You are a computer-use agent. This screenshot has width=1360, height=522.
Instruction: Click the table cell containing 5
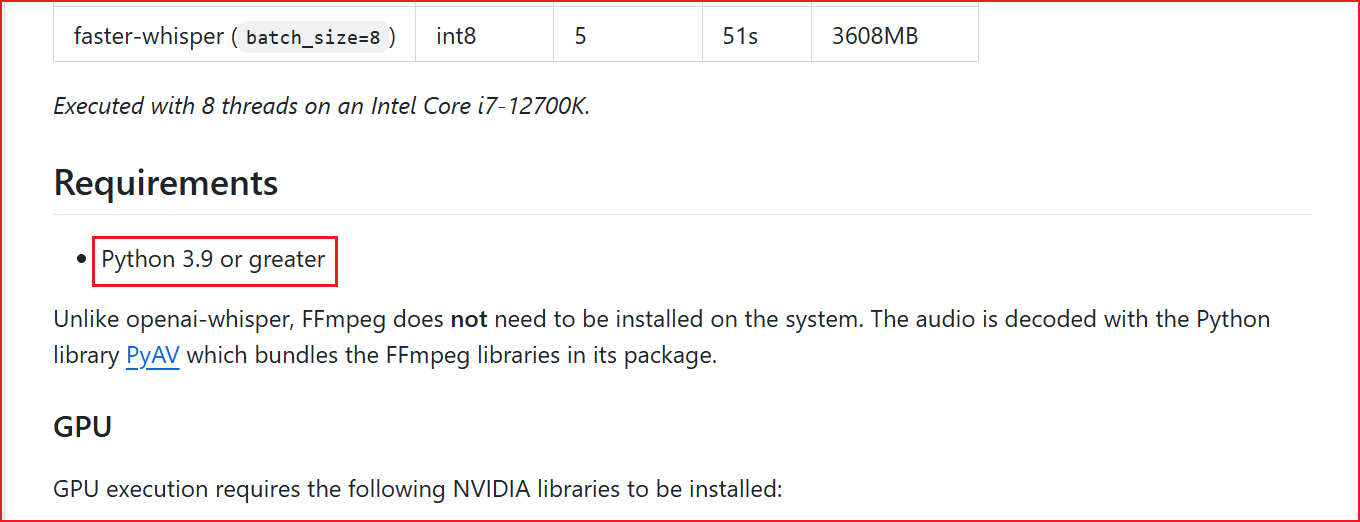click(580, 37)
